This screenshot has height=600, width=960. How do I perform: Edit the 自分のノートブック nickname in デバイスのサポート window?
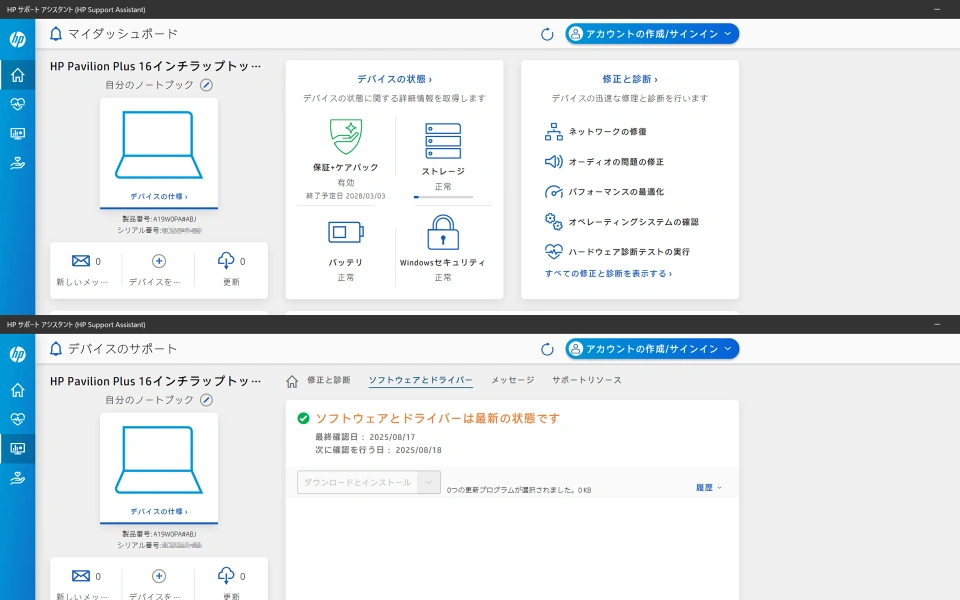point(207,400)
